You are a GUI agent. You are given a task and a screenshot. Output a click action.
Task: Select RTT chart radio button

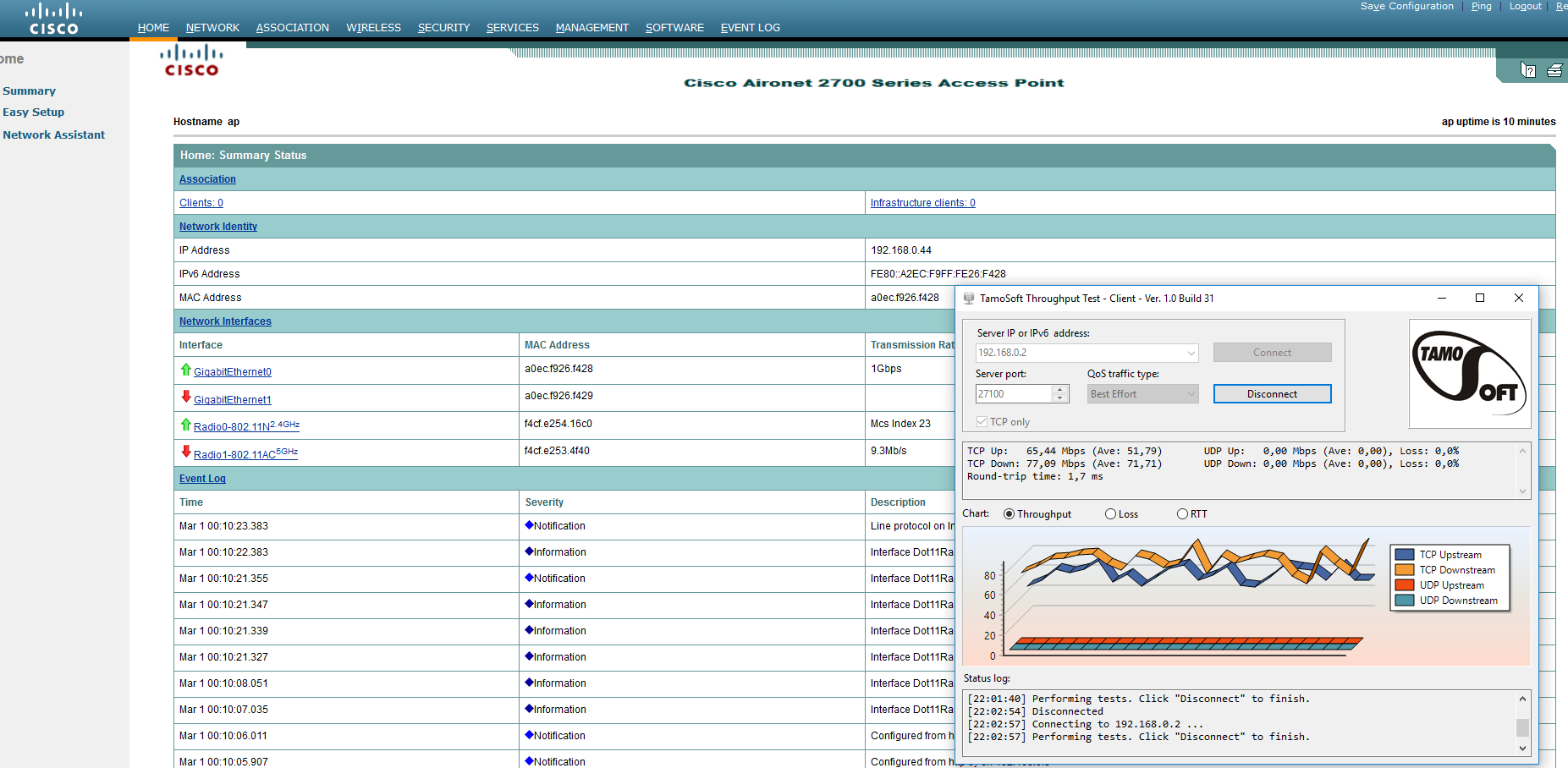tap(1182, 514)
